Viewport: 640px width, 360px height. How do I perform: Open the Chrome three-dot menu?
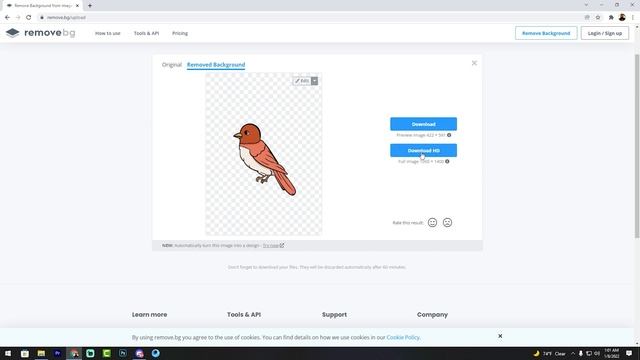click(x=633, y=18)
